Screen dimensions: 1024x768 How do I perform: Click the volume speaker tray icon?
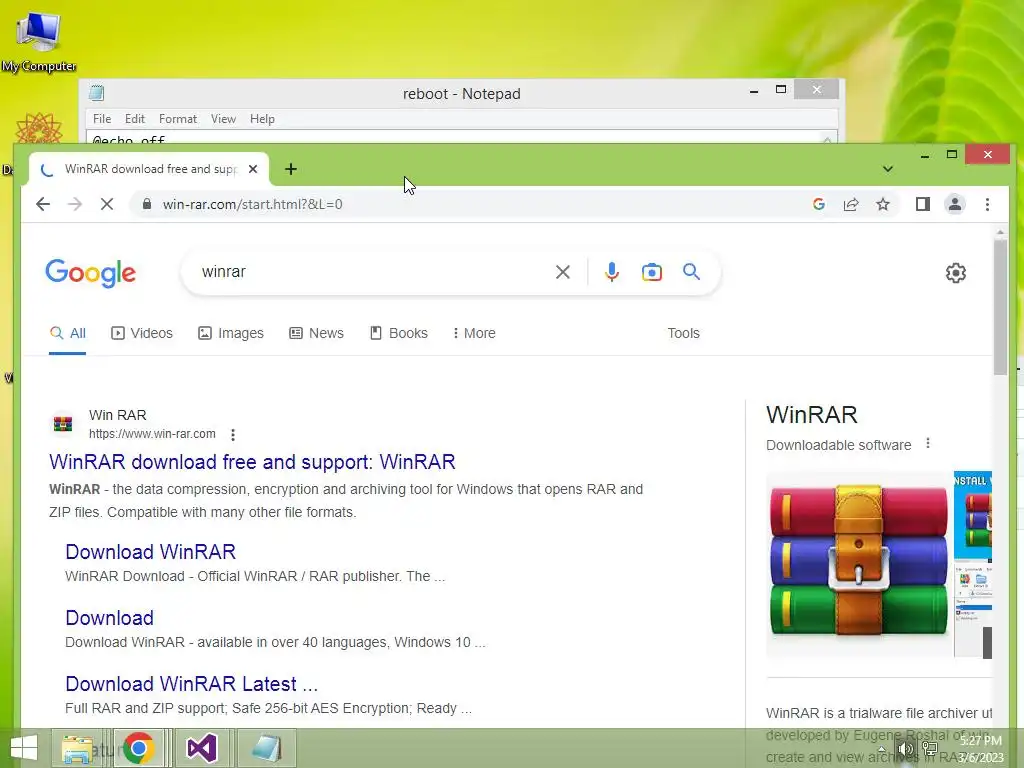click(906, 748)
